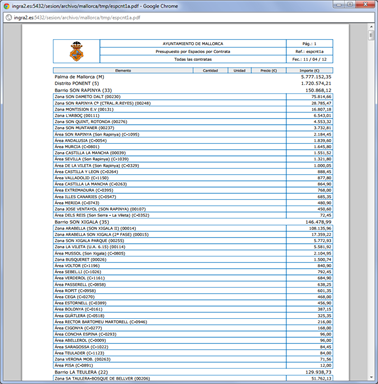Click the Mallorca coat of arms logo
This screenshot has height=384, width=378.
76,51
